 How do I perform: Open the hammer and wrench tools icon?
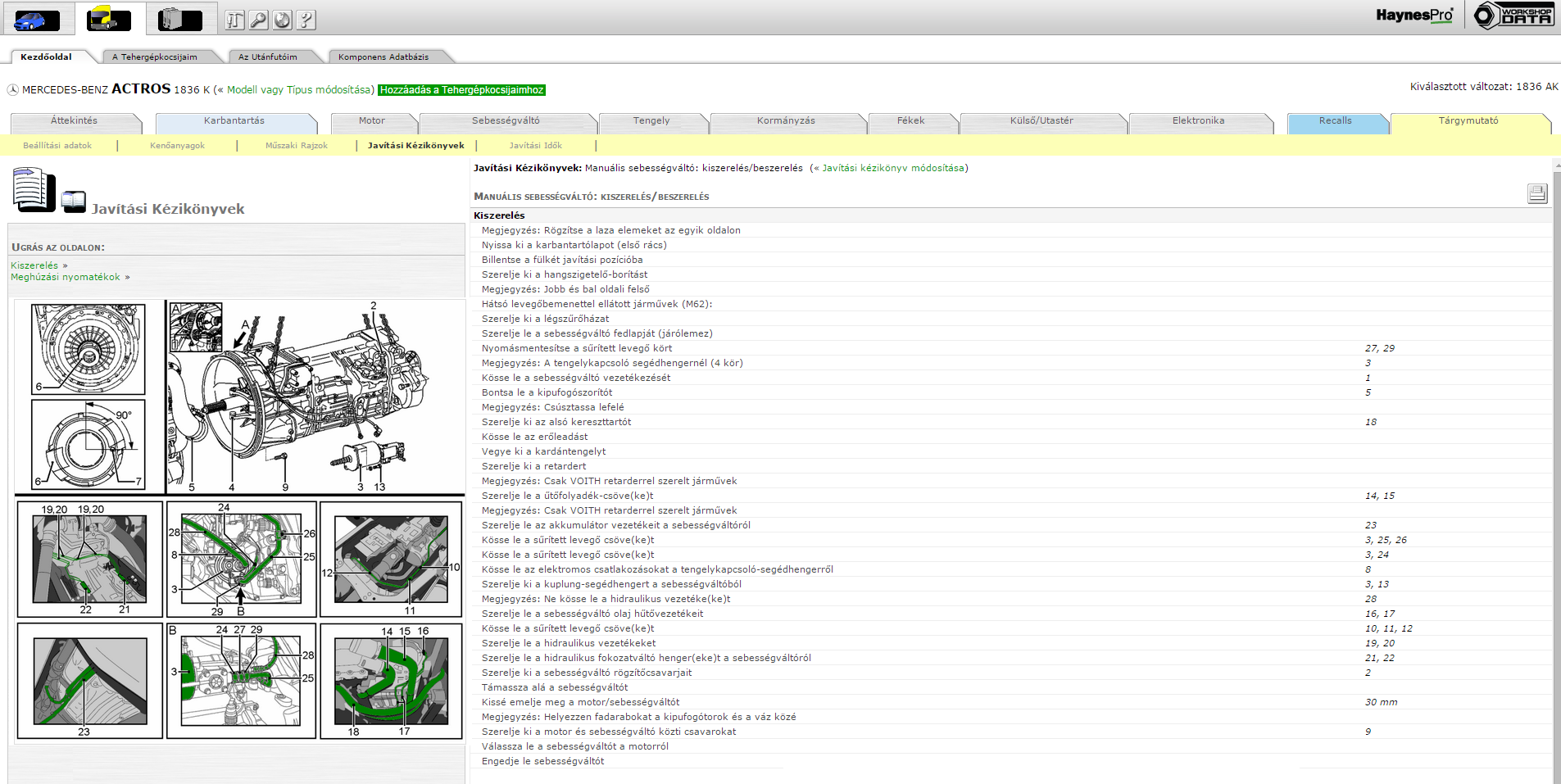pos(235,20)
